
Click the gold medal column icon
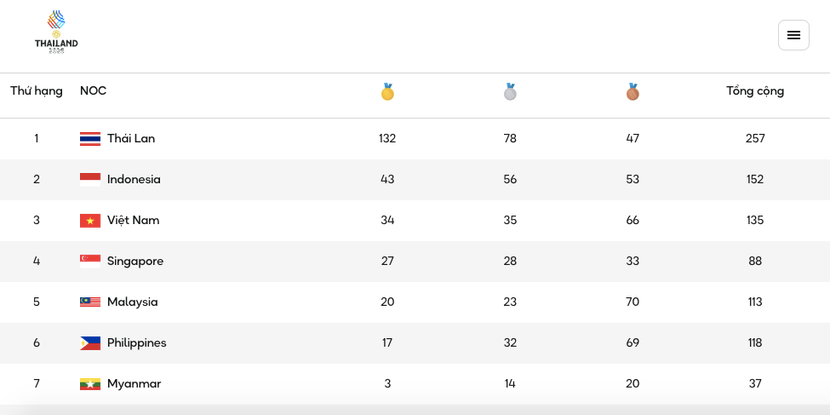click(387, 92)
